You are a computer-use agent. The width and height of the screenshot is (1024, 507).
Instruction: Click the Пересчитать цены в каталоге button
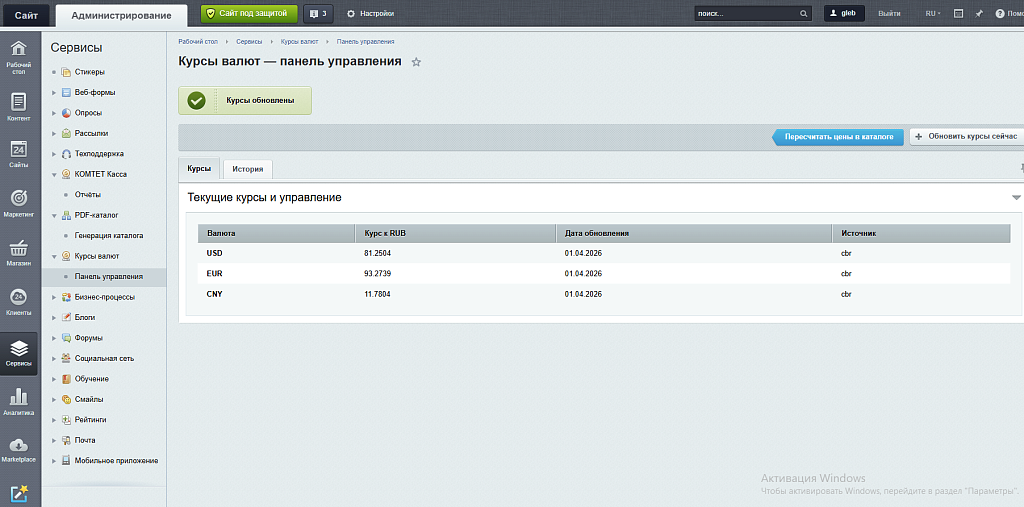tap(838, 136)
